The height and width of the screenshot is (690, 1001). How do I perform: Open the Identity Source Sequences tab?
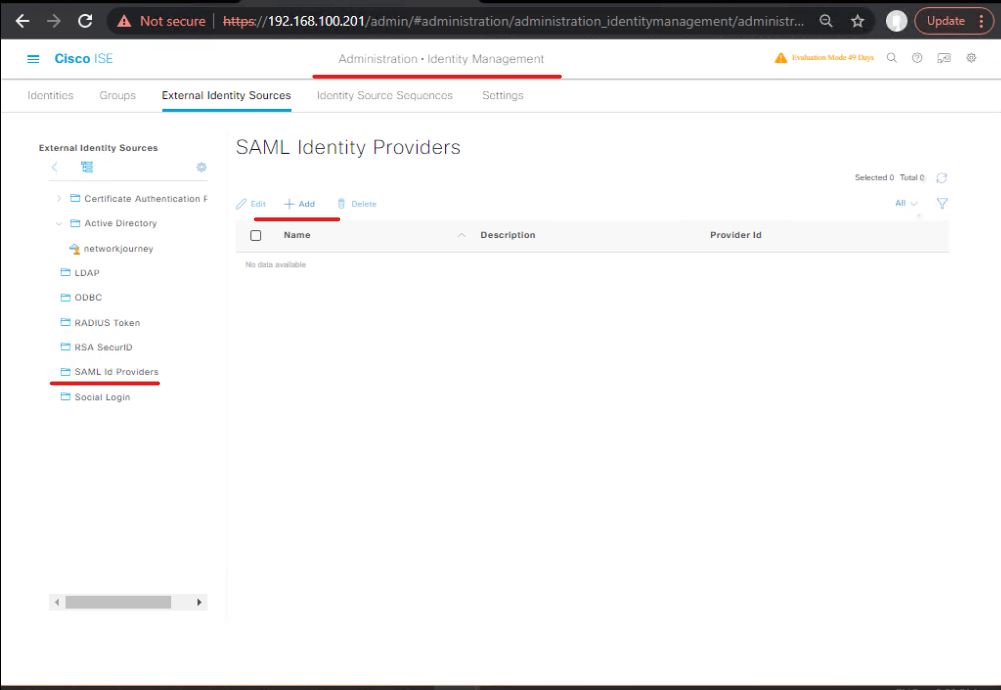pos(384,95)
